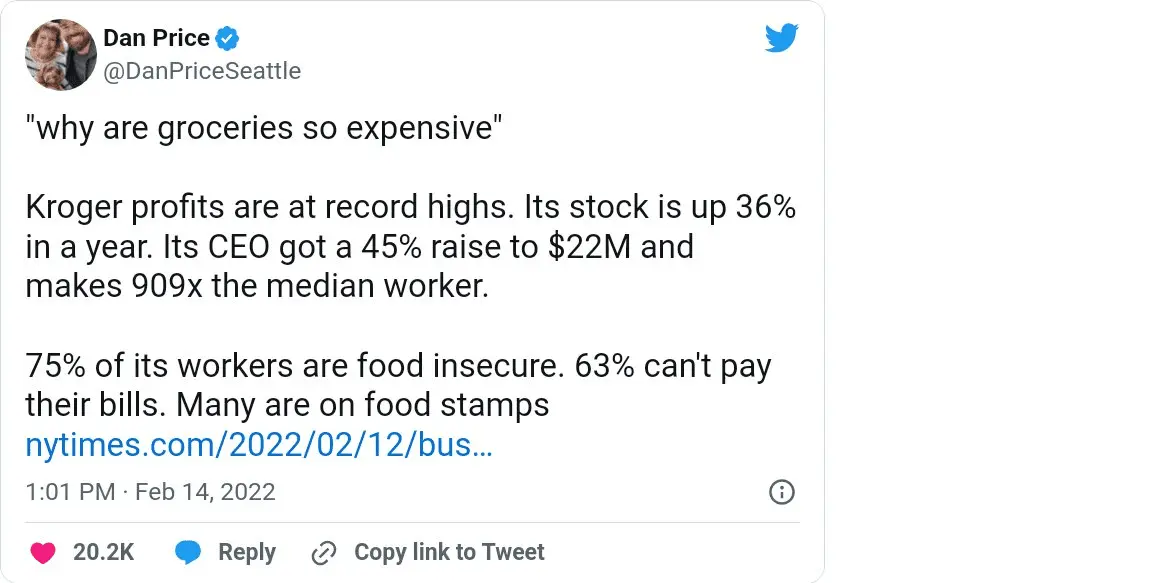Viewport: 1152px width, 583px height.
Task: Open the nytimes.com article link
Action: (259, 445)
